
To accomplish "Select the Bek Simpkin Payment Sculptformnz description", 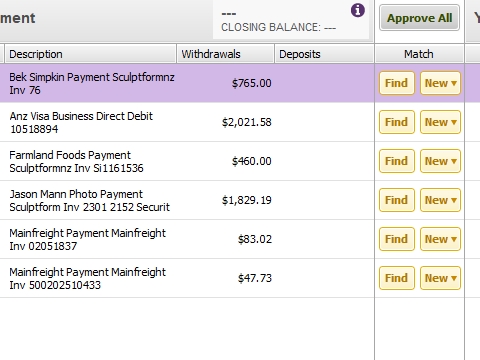I will 92,83.
